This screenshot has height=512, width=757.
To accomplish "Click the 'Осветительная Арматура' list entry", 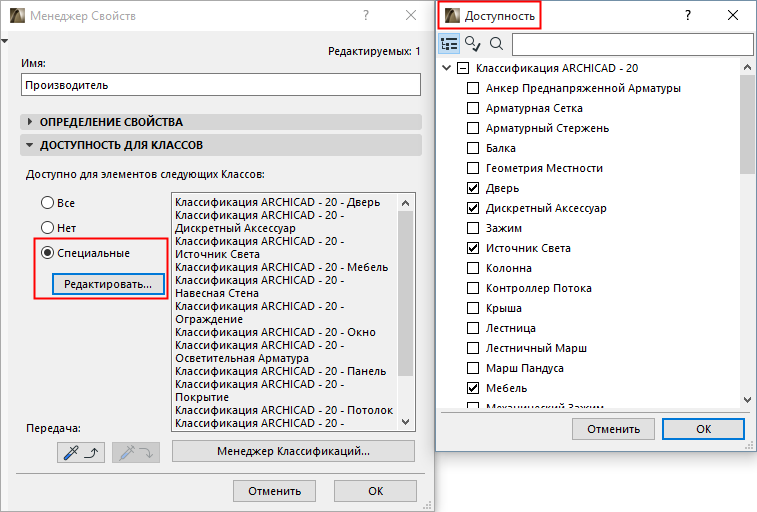I will [242, 359].
